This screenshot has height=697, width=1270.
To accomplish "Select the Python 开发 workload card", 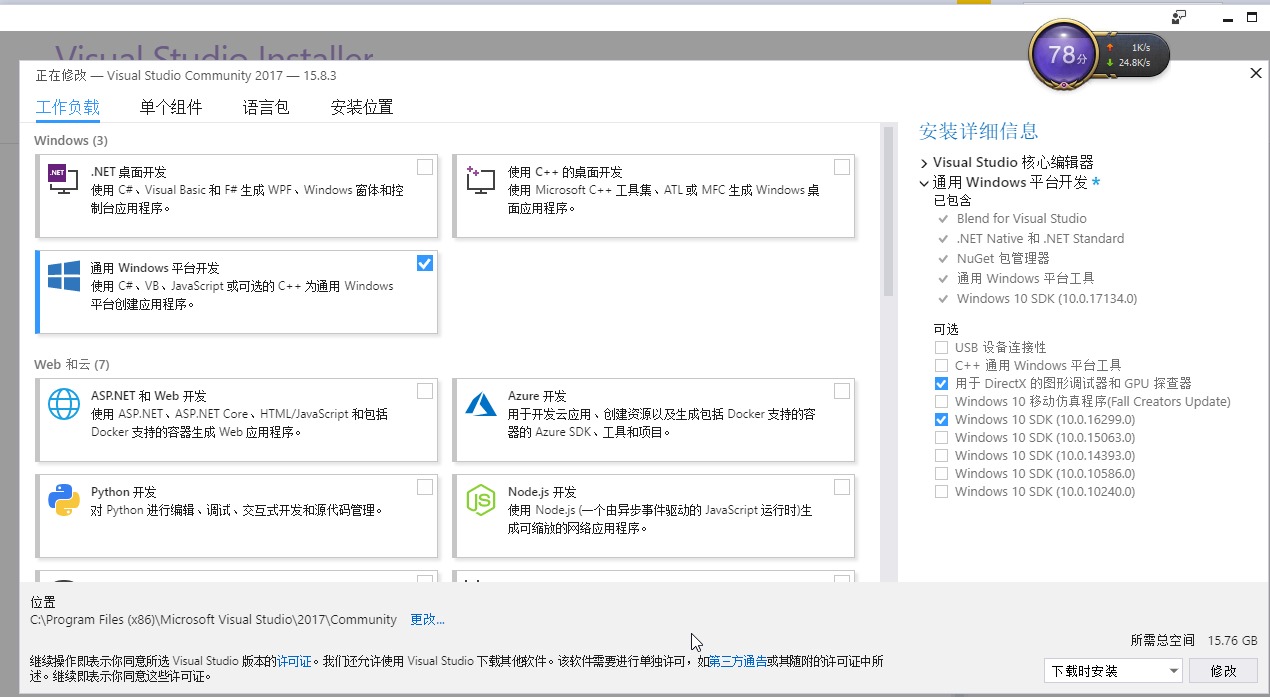I will [x=236, y=516].
